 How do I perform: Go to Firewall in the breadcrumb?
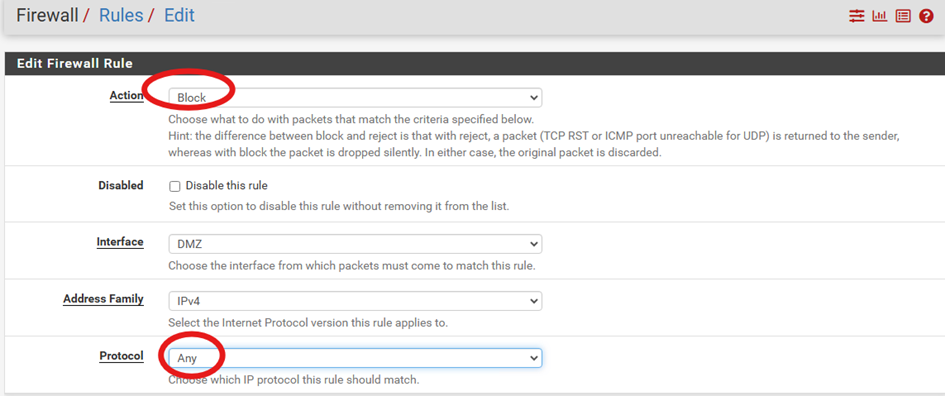(47, 15)
